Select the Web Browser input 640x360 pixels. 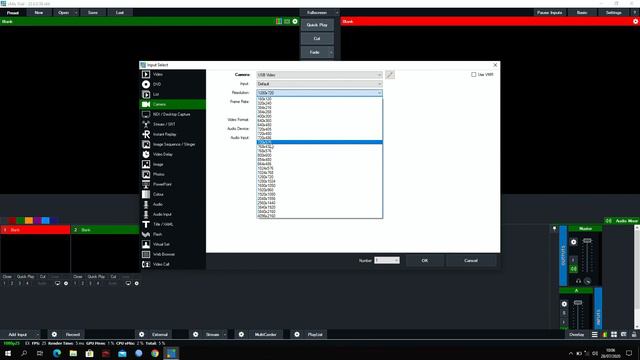172,254
